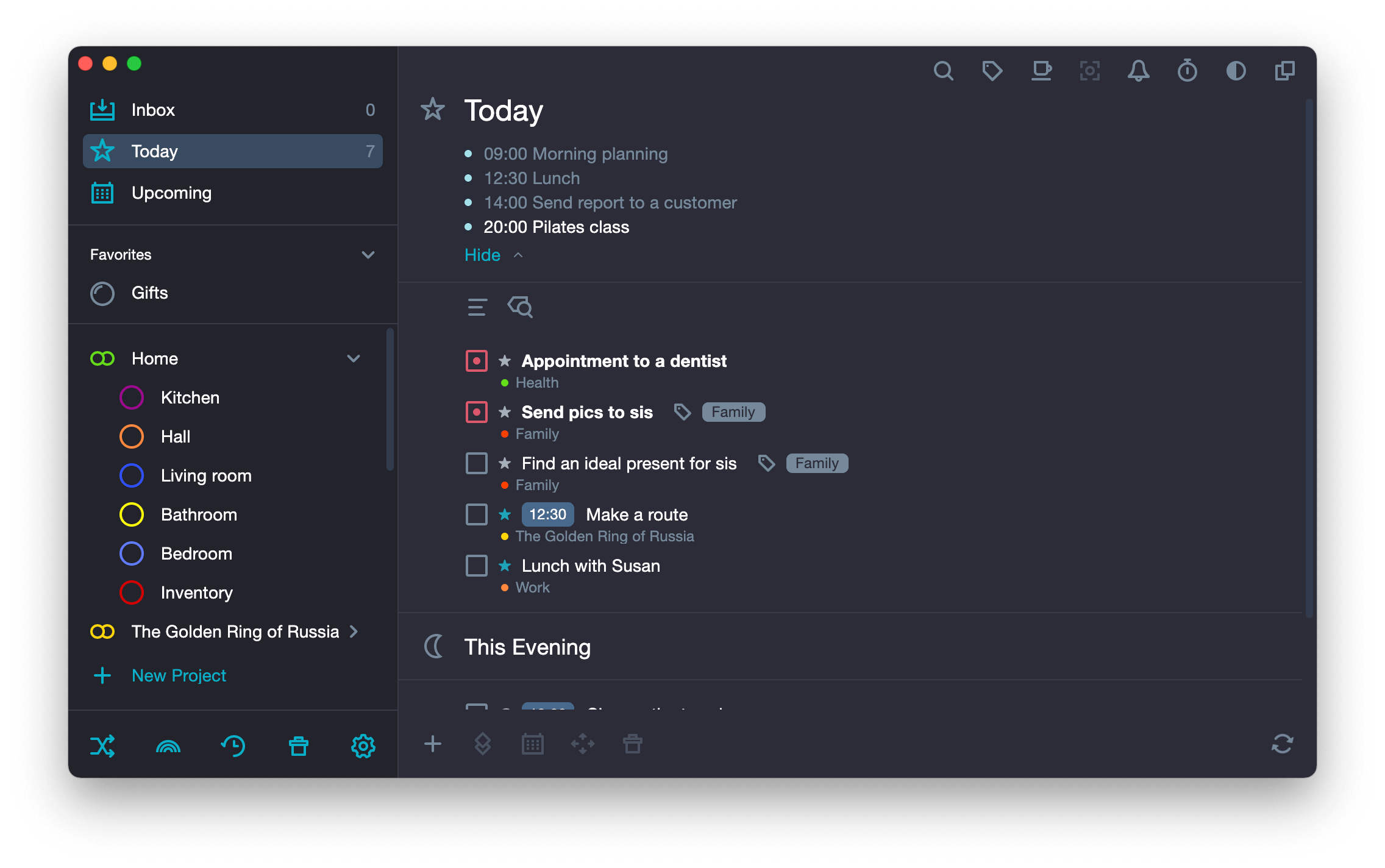Viewport: 1385px width, 868px height.
Task: Click the focus mode toolbar icon
Action: (x=1090, y=71)
